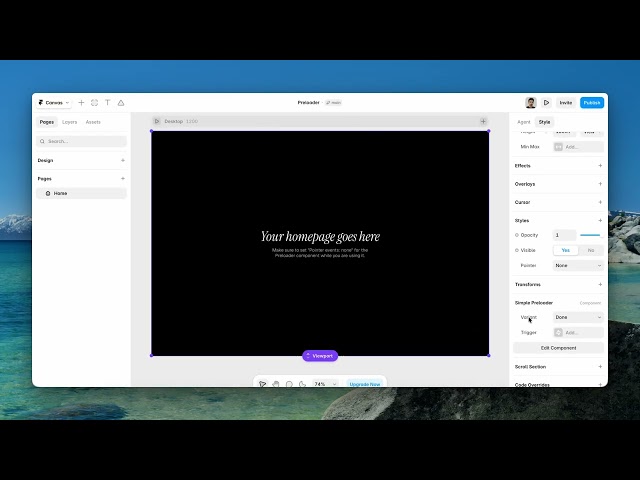
Task: Click the Preview play icon at top right
Action: (x=546, y=103)
